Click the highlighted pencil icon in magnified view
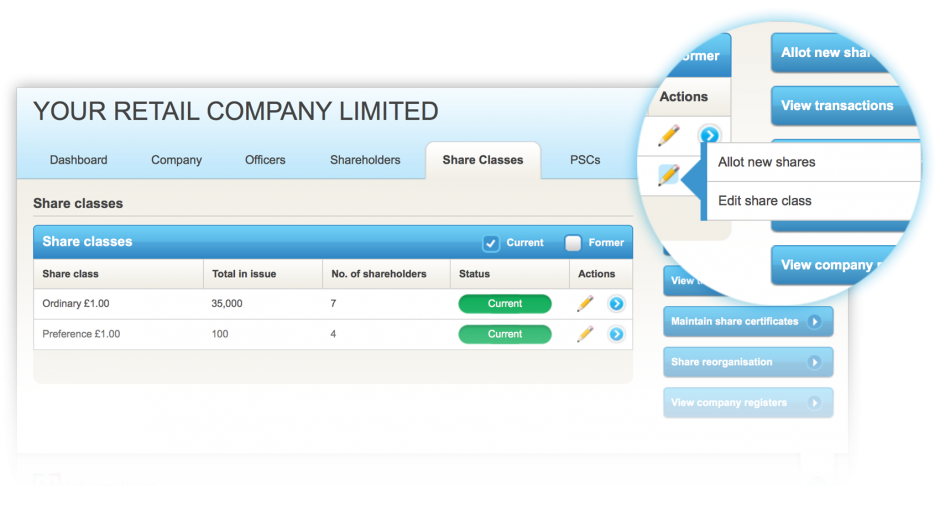This screenshot has height=509, width=940. [x=668, y=176]
